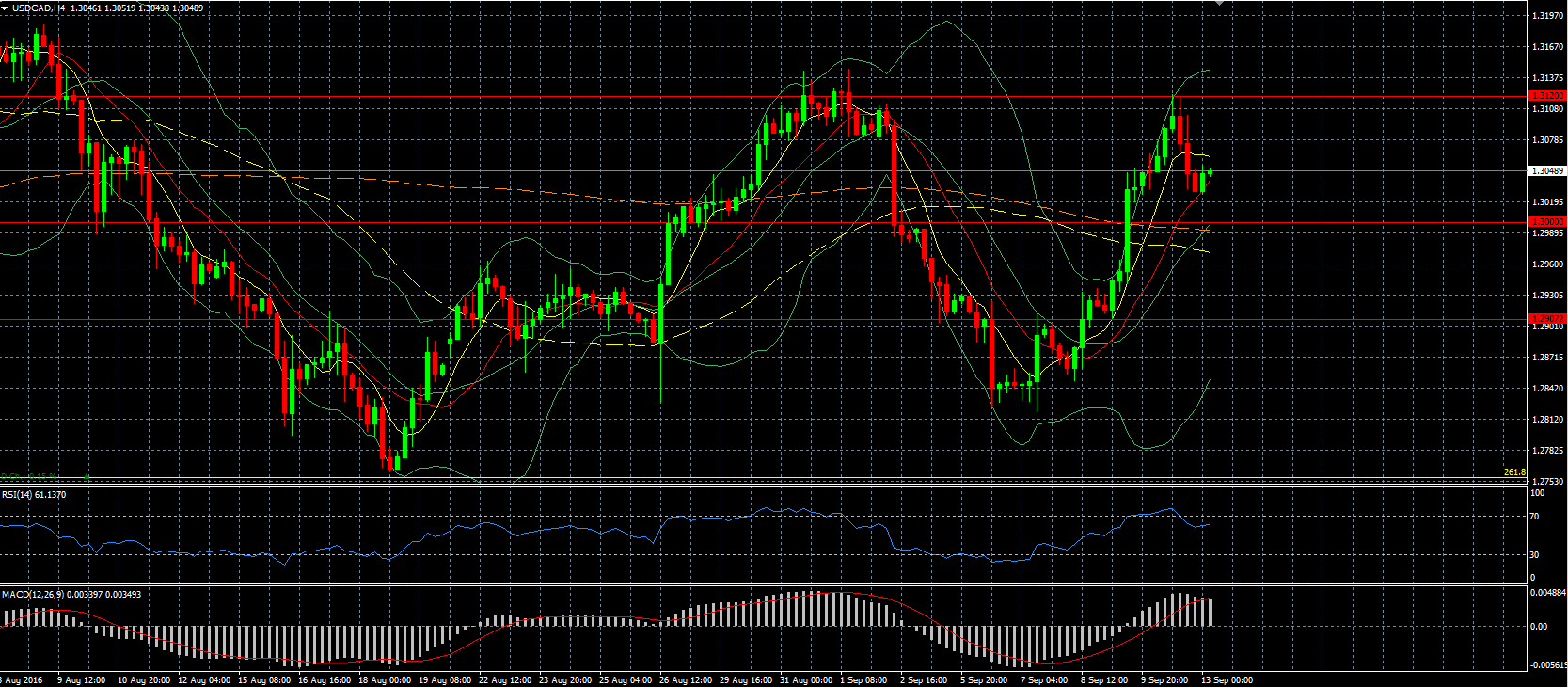Screen dimensions: 1568x687
Task: Click the 13 Sep 00:00 time label
Action: [1227, 680]
